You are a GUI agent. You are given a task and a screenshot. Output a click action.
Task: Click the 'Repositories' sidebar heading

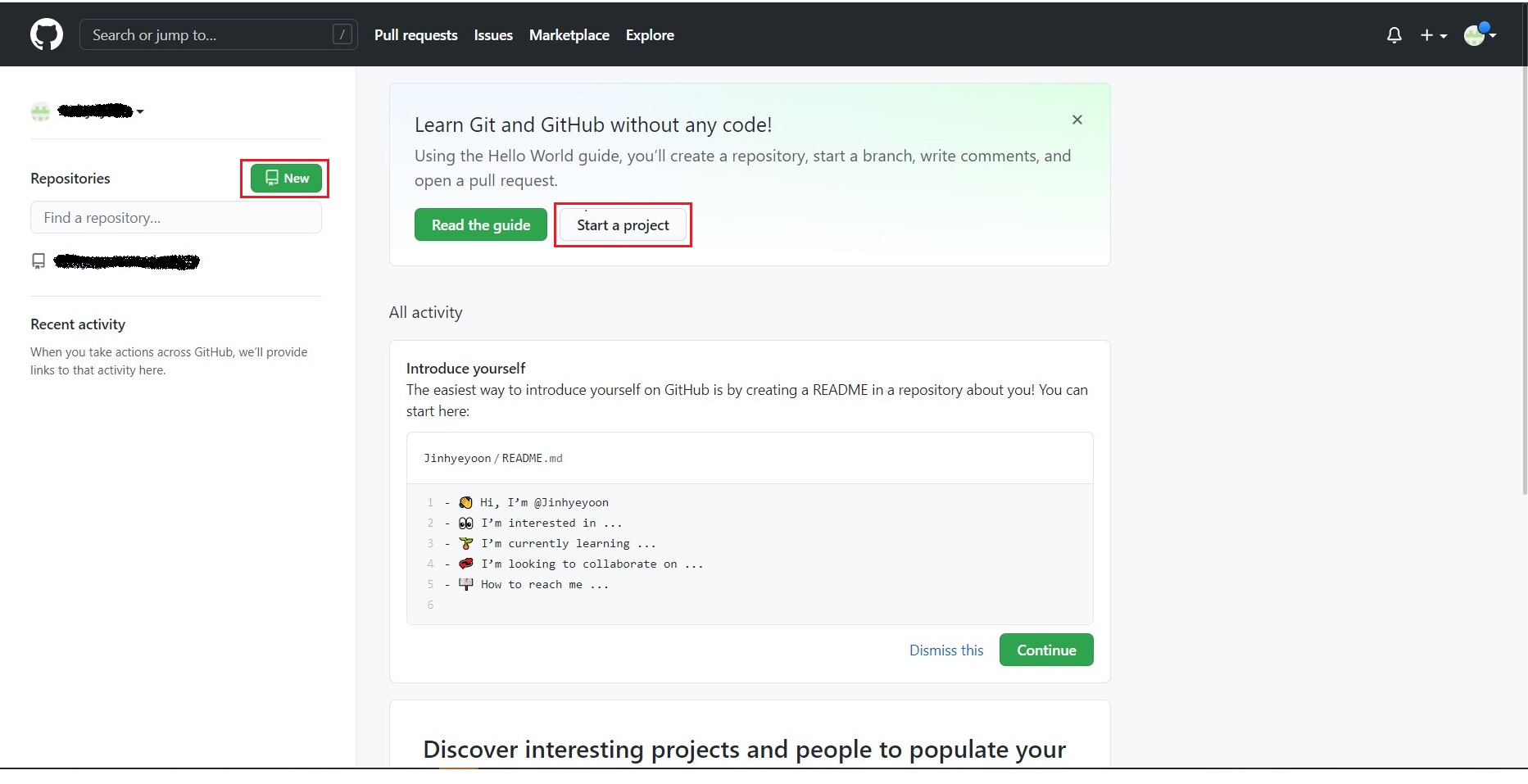[x=70, y=178]
